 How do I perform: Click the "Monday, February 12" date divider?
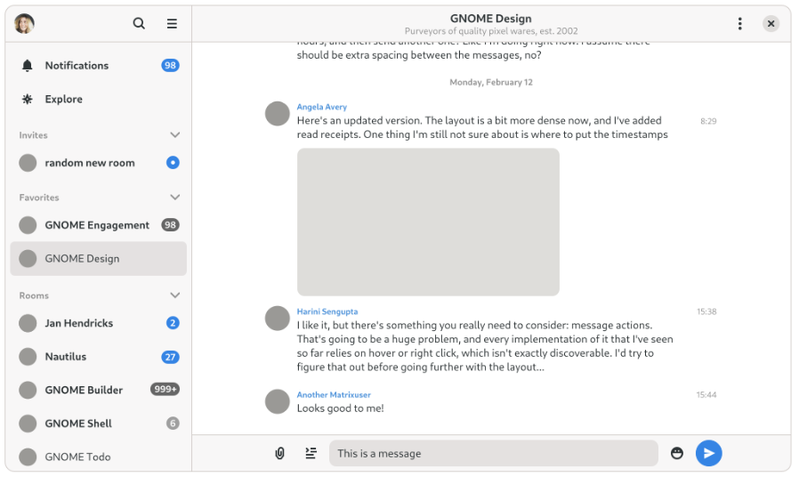click(491, 82)
